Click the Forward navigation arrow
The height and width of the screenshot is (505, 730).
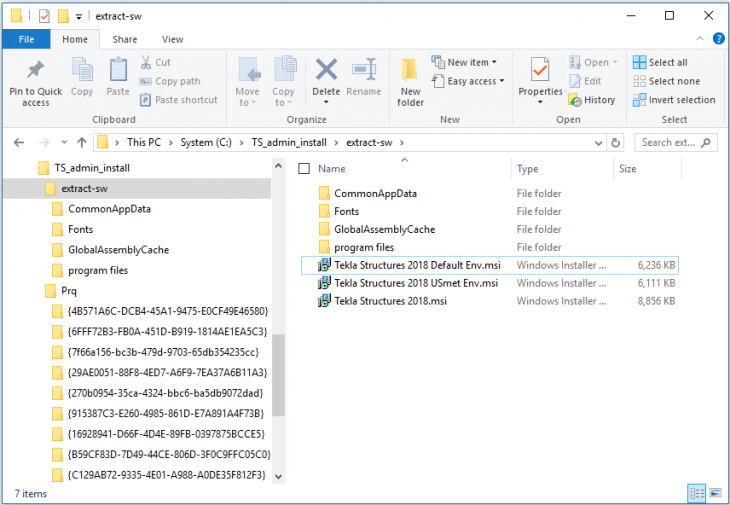[x=44, y=142]
